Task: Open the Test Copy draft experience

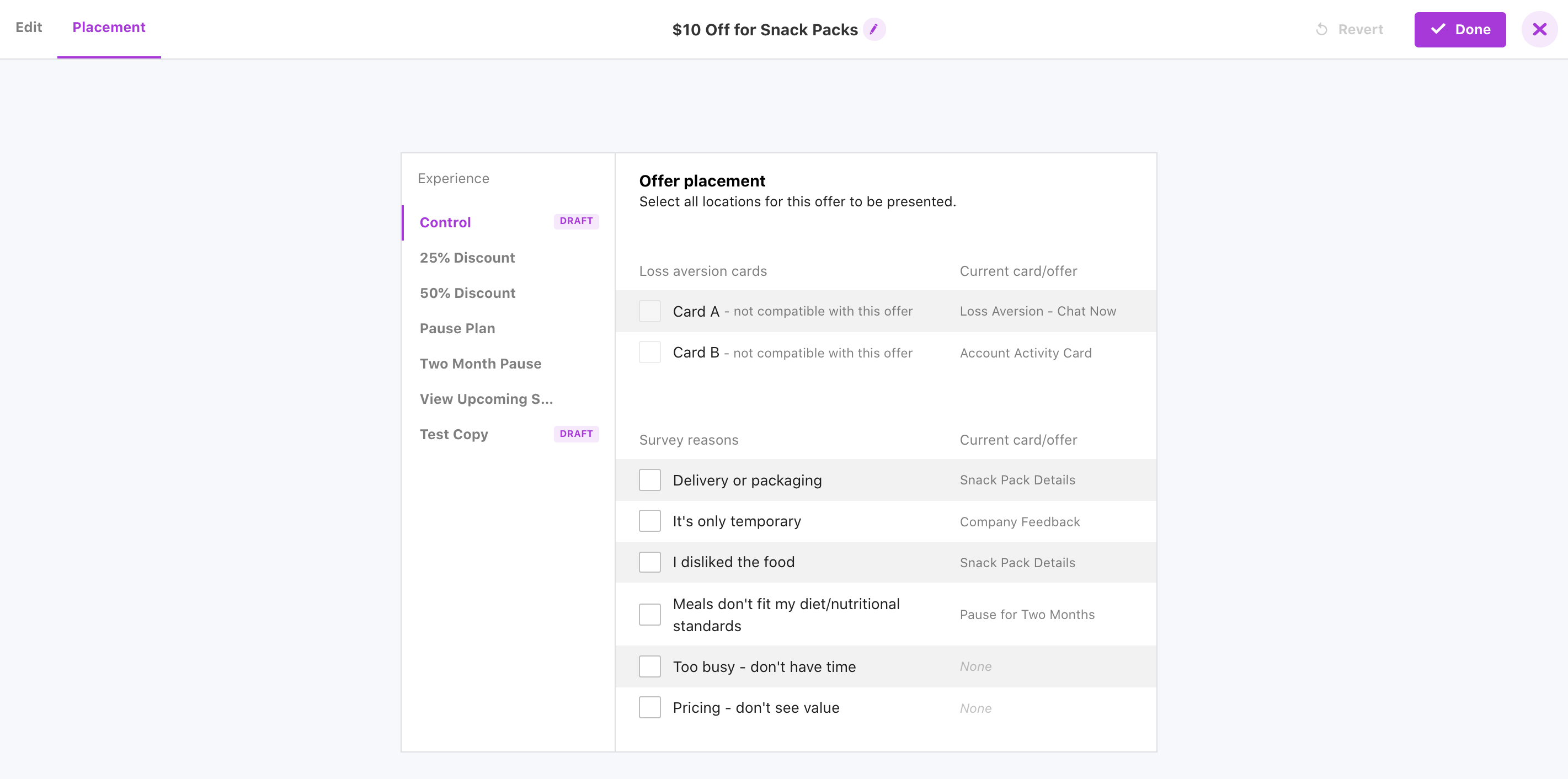Action: tap(454, 434)
